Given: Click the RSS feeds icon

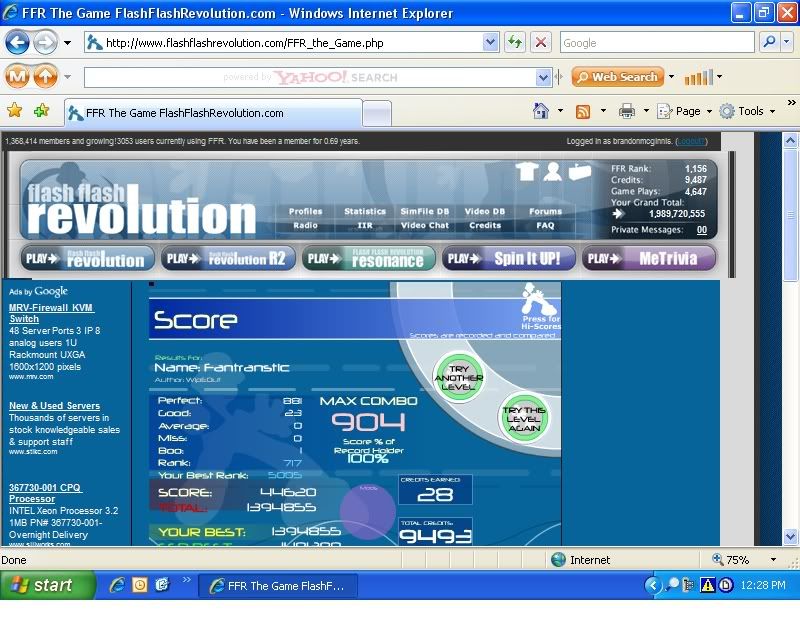Looking at the screenshot, I should [583, 111].
